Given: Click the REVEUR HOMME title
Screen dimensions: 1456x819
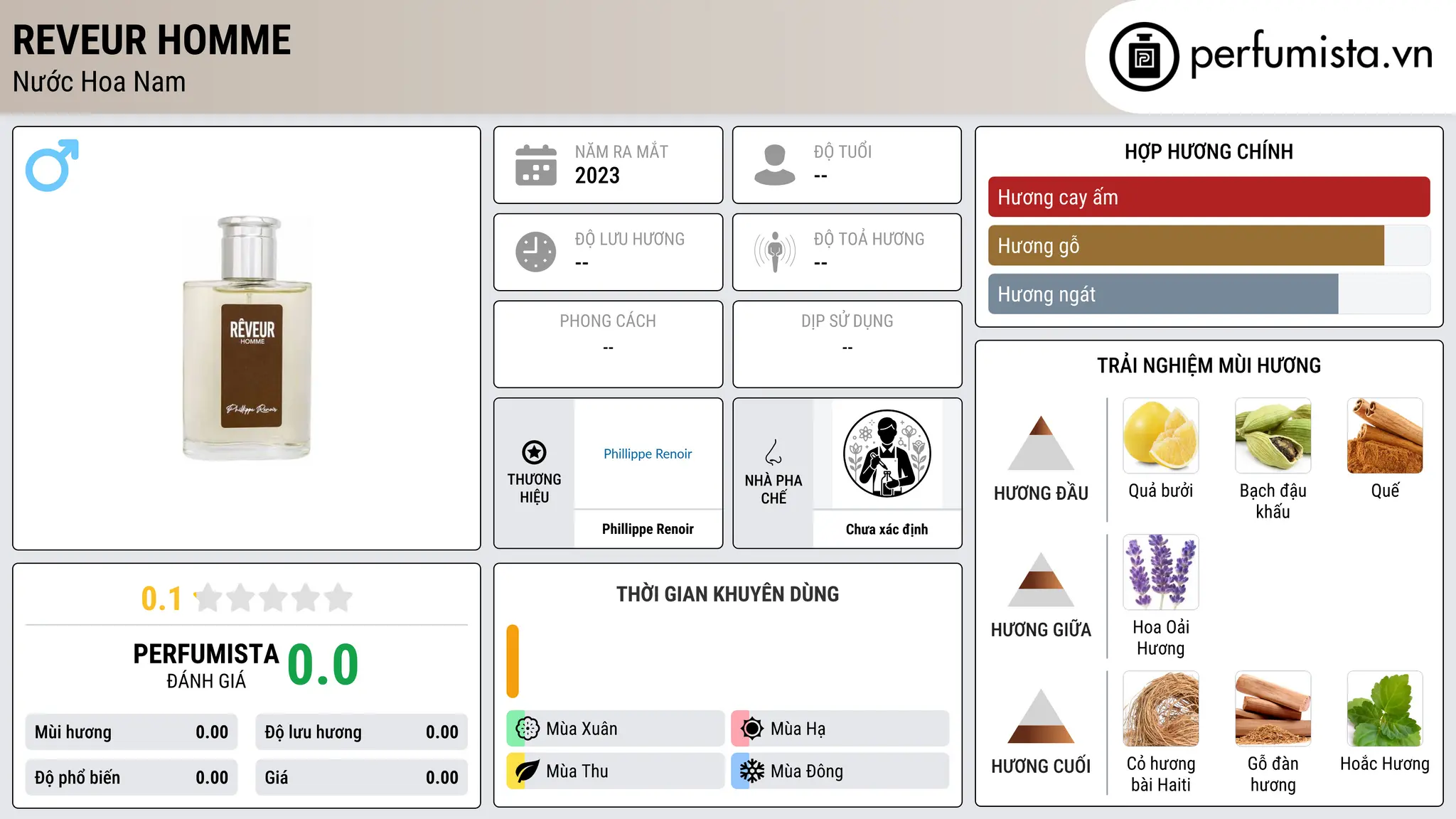Looking at the screenshot, I should point(152,41).
